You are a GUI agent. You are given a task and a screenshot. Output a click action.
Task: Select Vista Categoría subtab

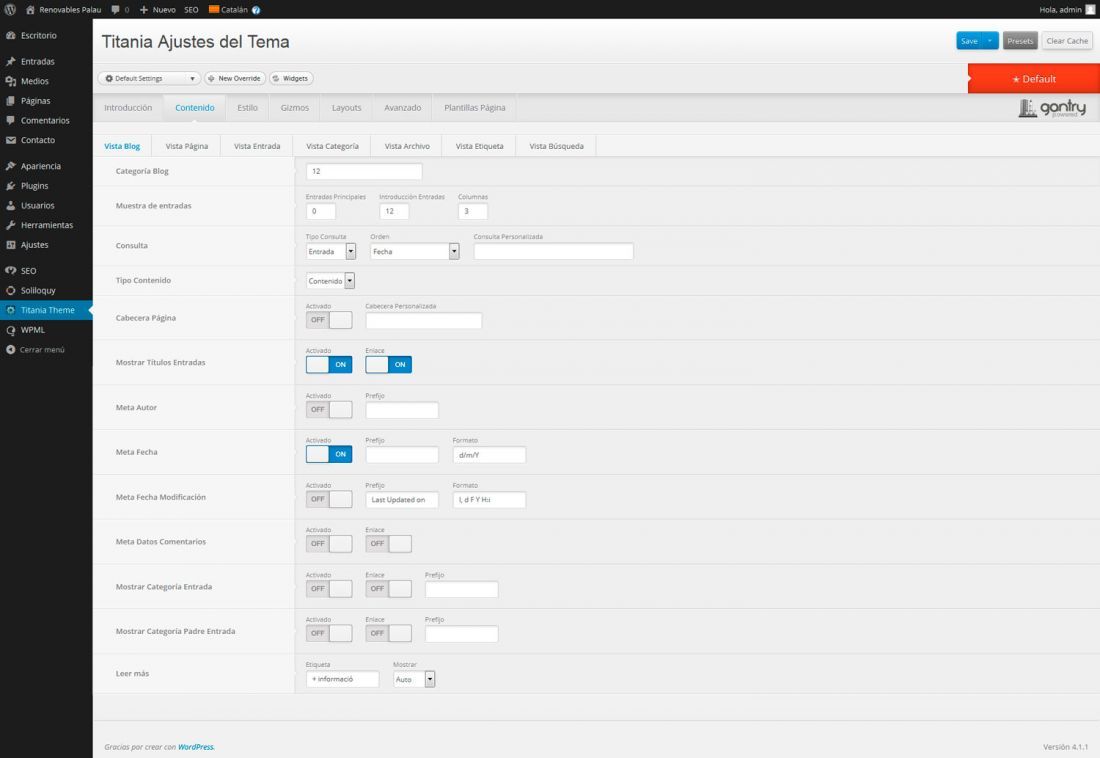333,146
